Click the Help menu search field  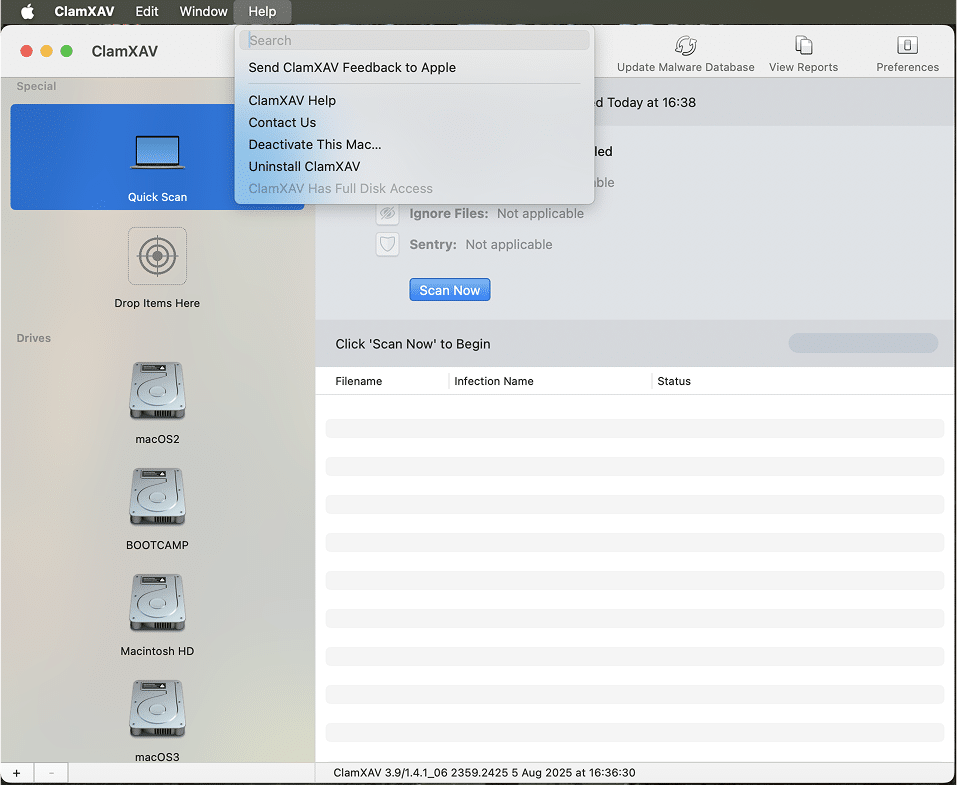(x=414, y=40)
